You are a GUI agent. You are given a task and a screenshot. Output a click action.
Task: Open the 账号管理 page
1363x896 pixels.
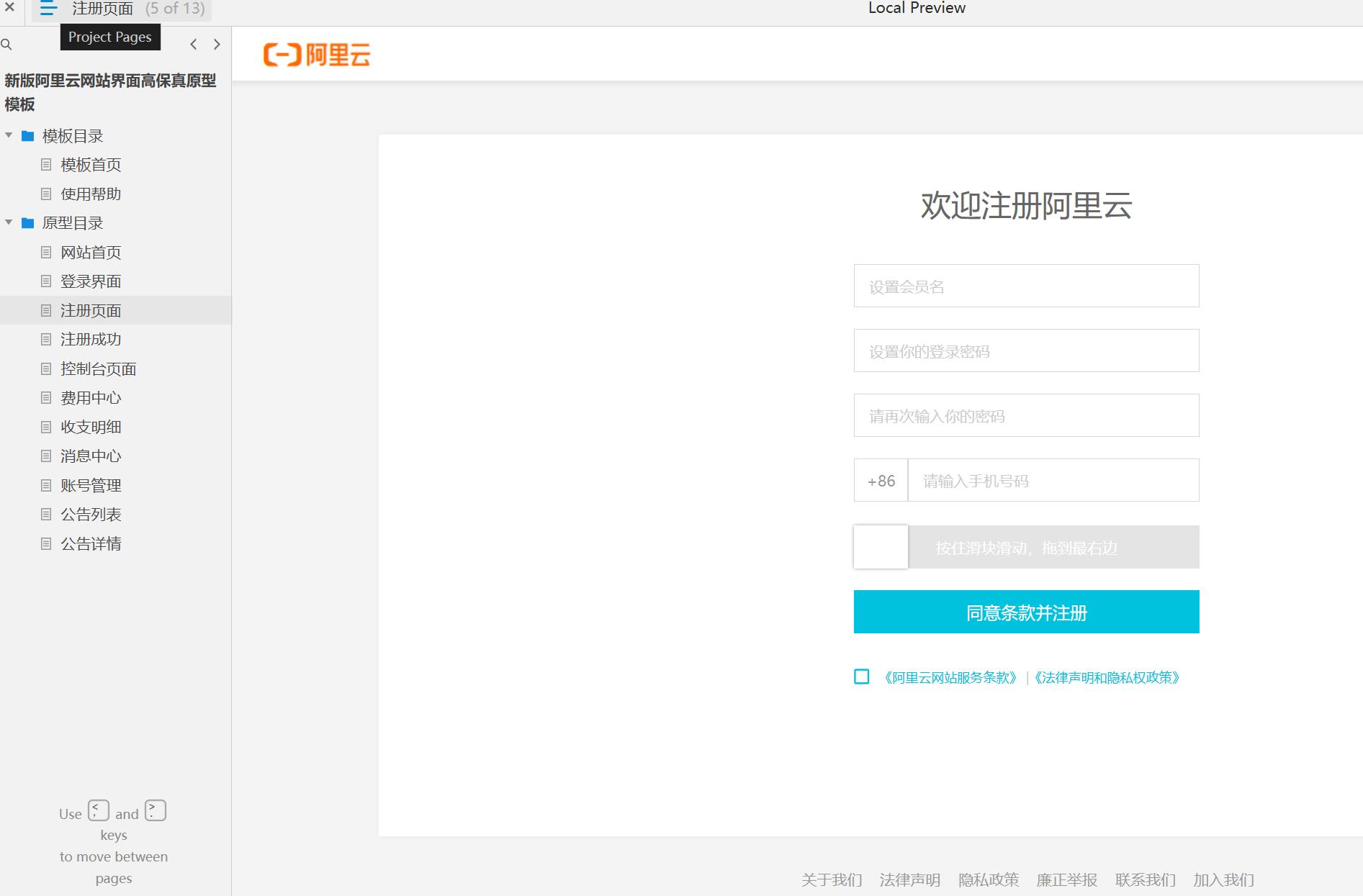pyautogui.click(x=91, y=486)
